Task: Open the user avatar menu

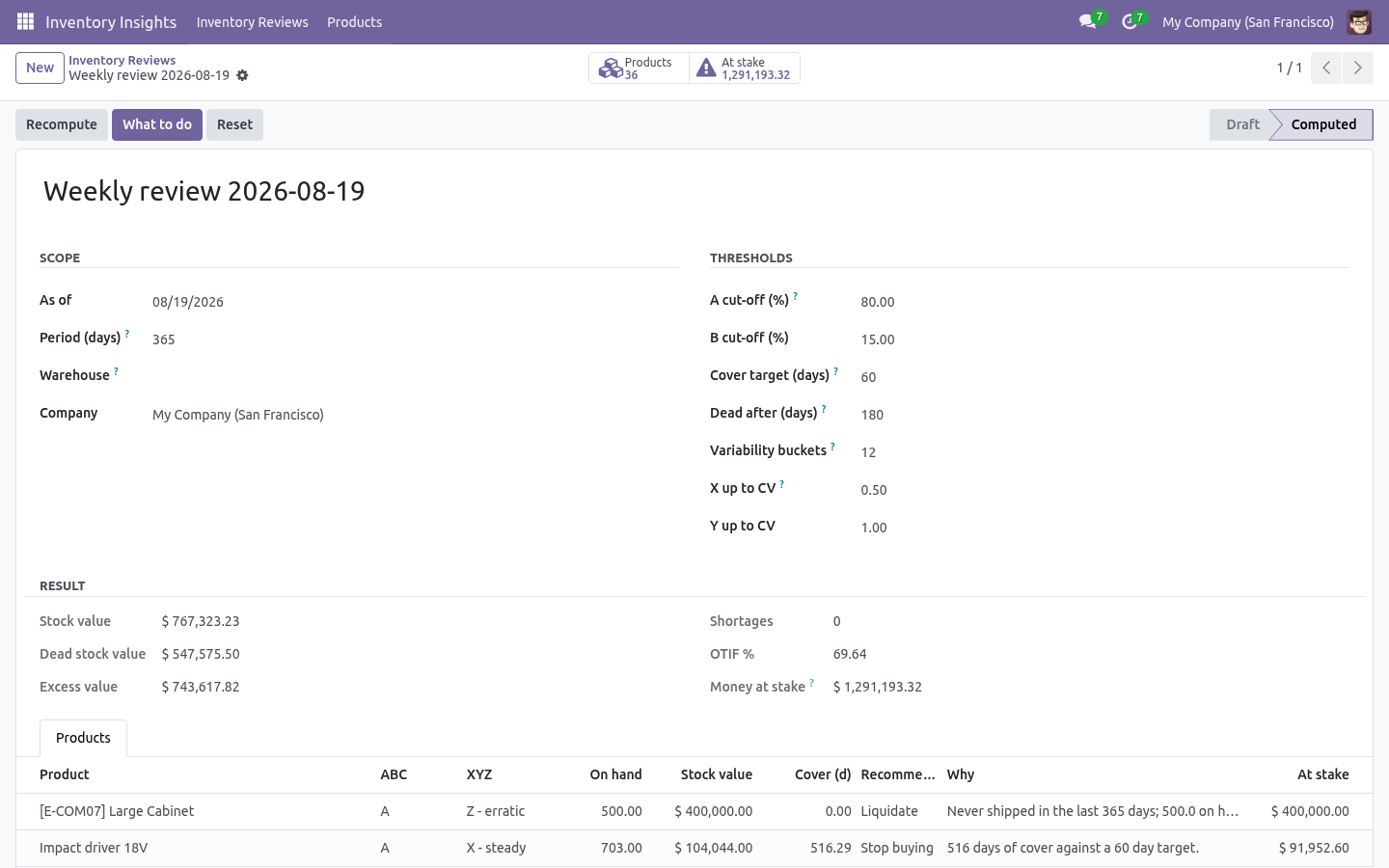Action: (1359, 21)
